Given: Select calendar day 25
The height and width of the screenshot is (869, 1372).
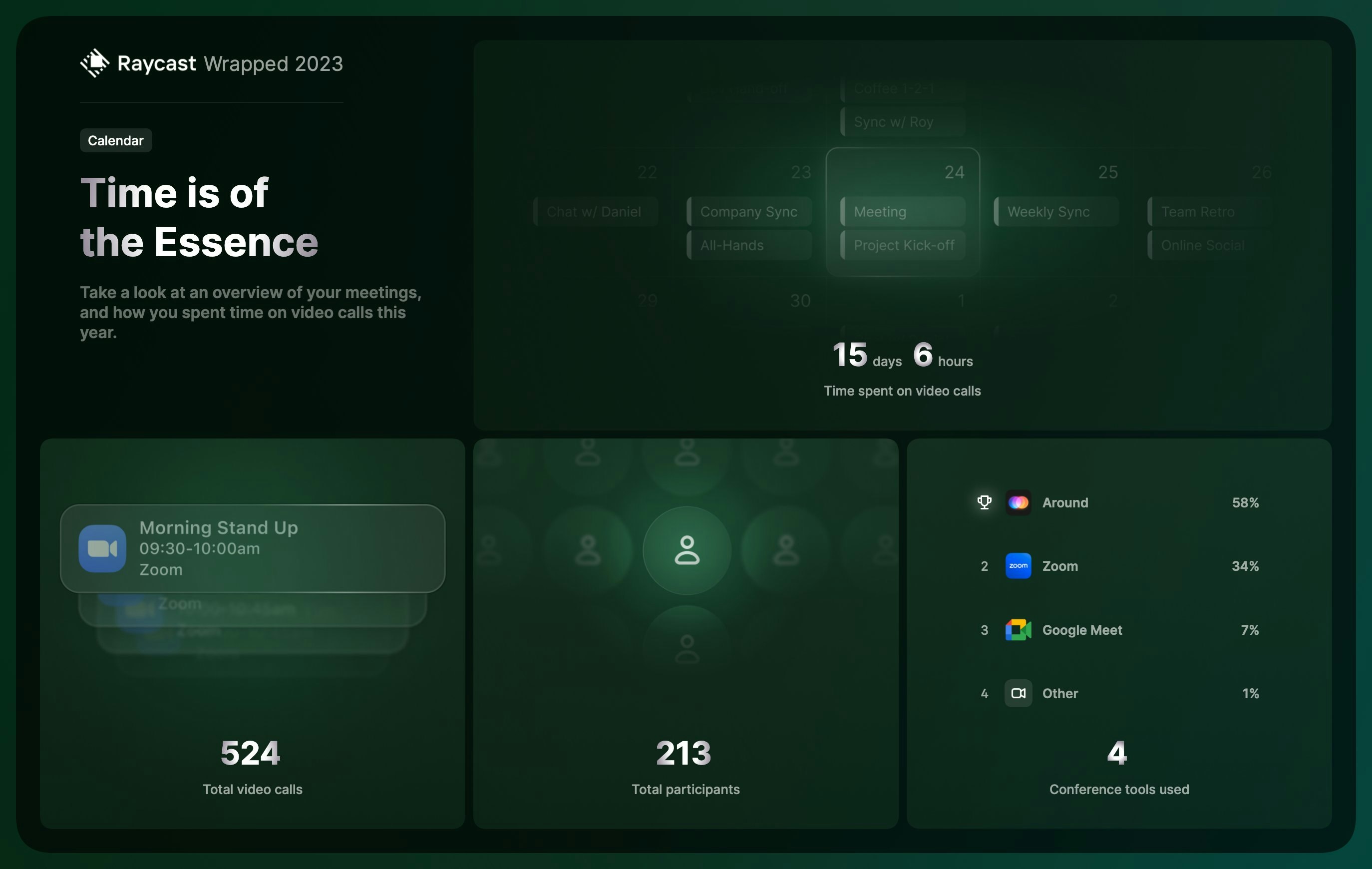Looking at the screenshot, I should pos(1108,172).
